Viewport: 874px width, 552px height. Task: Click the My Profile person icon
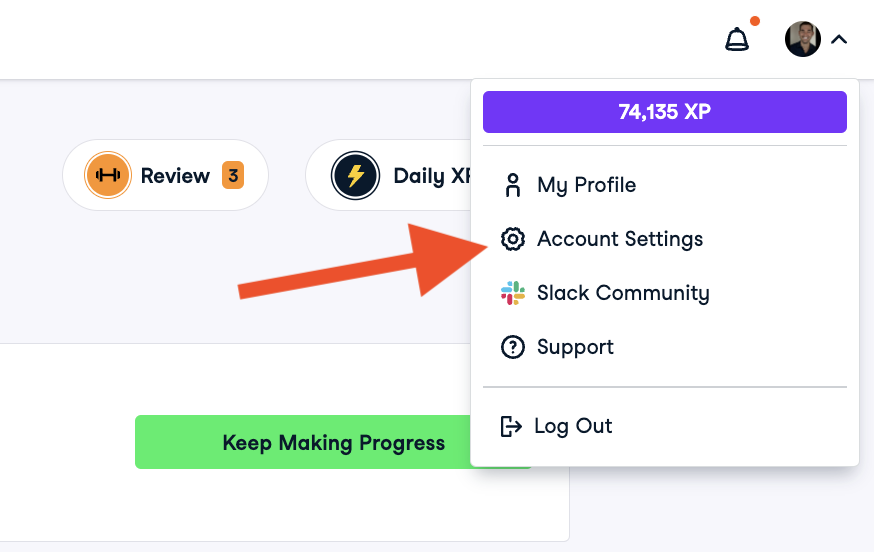513,185
